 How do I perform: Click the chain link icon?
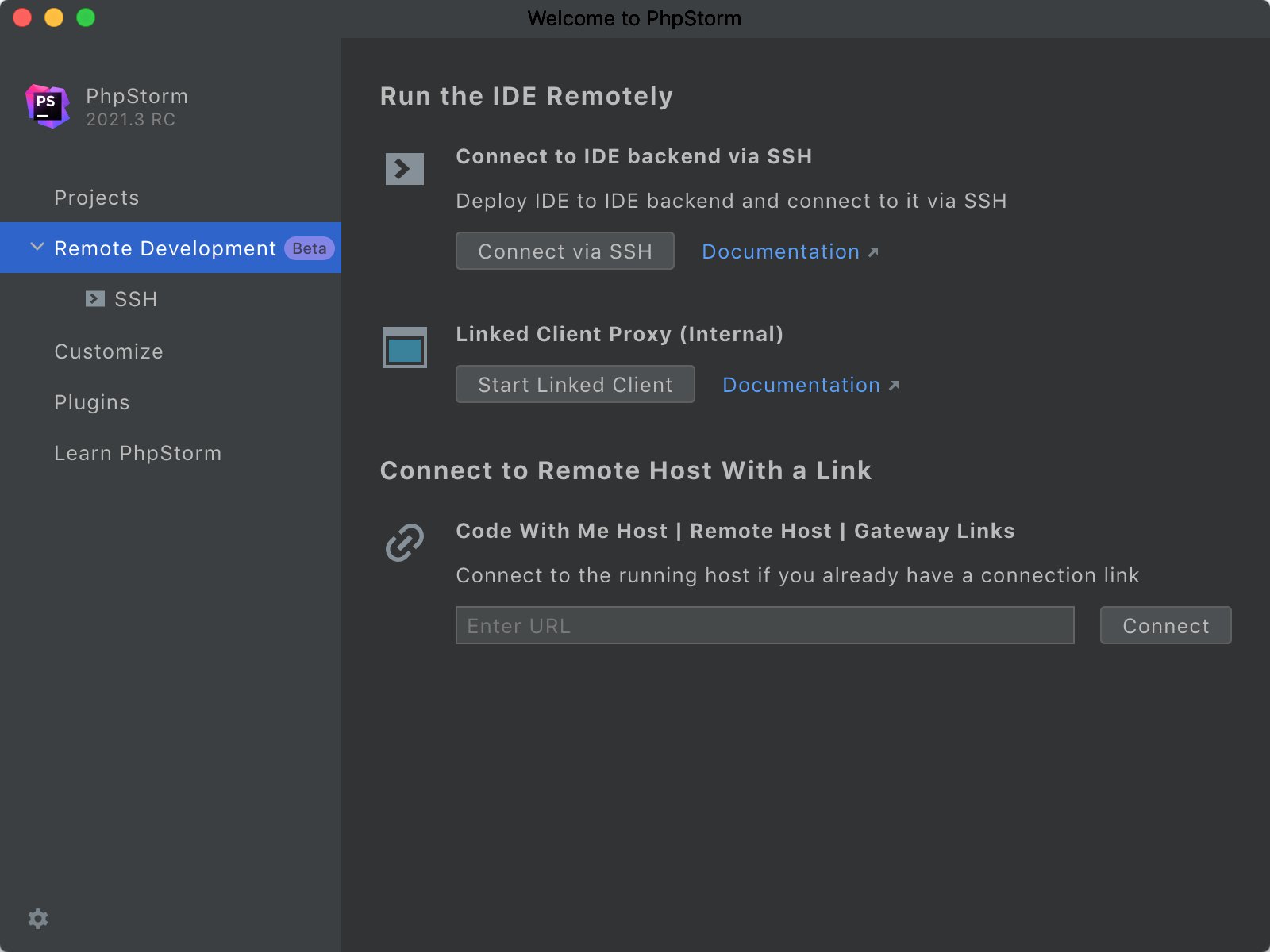click(x=405, y=543)
